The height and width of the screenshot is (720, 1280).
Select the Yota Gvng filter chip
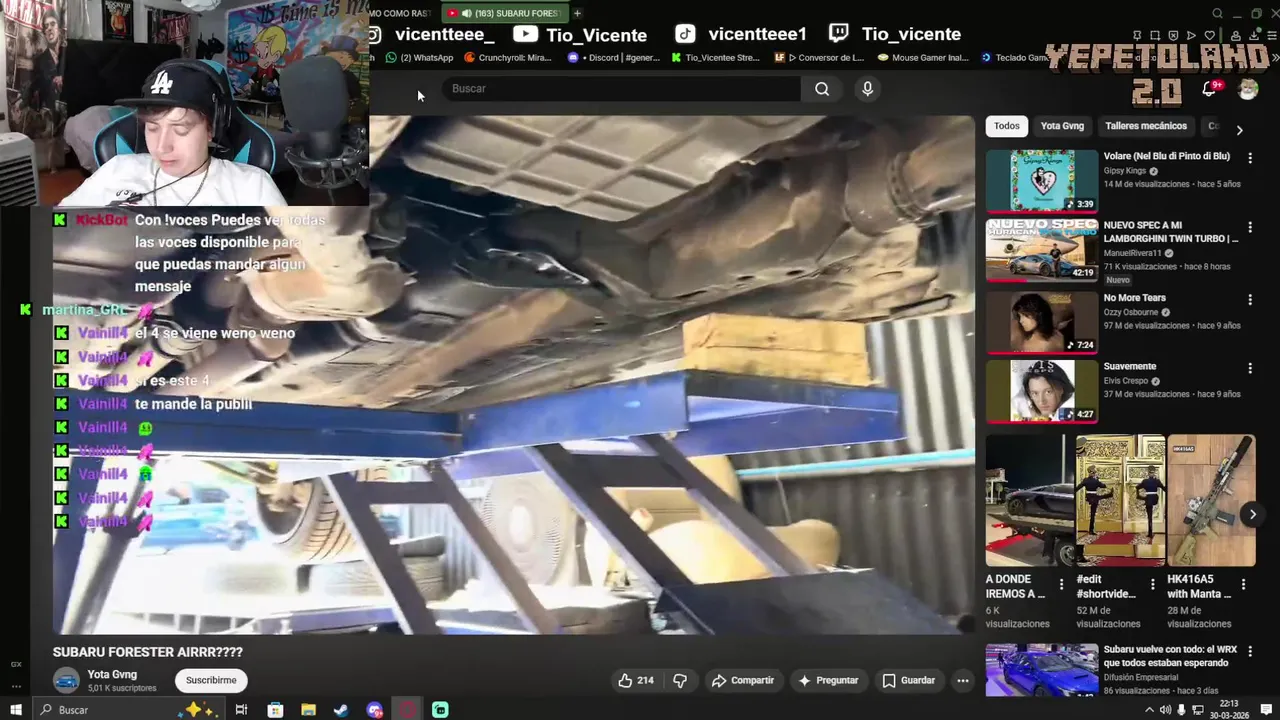pos(1062,126)
